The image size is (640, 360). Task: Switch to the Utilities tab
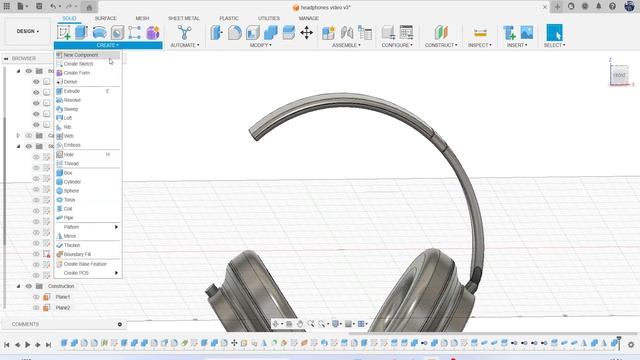(269, 18)
